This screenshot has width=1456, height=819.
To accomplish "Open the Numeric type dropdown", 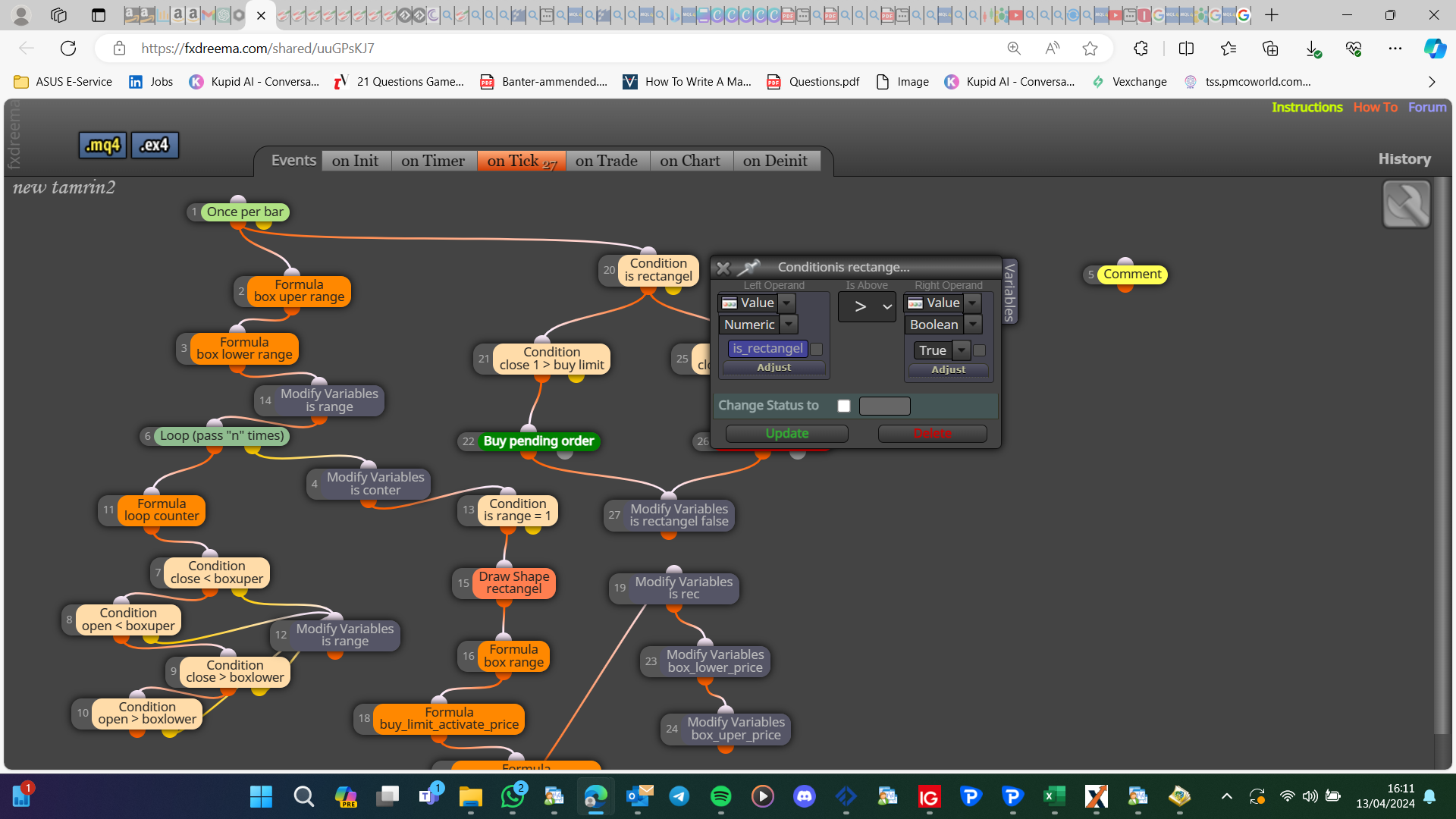I will pos(758,325).
